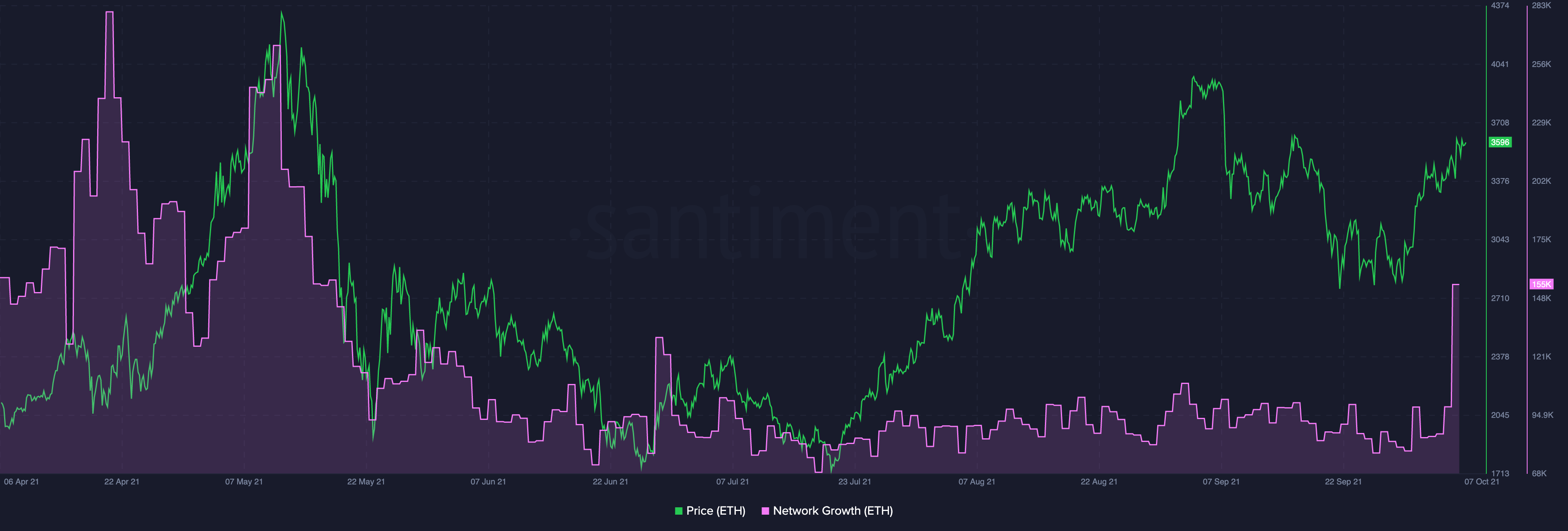Select the 22 Apr 21 date label
Image resolution: width=1568 pixels, height=531 pixels.
coord(122,482)
